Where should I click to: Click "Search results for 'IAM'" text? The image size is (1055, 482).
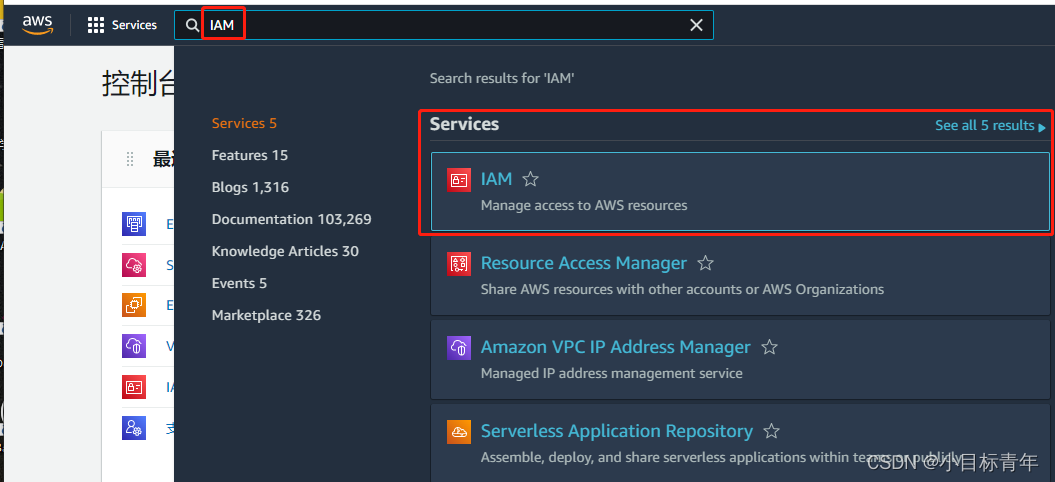[502, 79]
